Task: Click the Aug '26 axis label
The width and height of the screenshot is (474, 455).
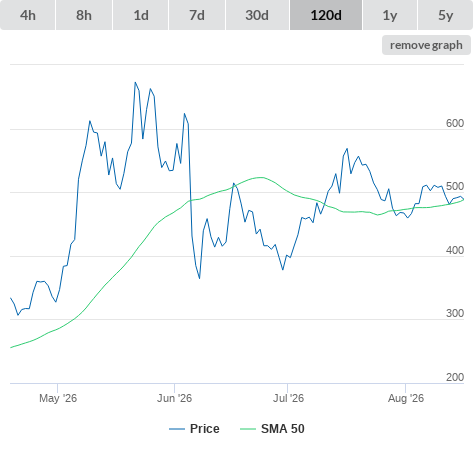Action: pos(406,398)
